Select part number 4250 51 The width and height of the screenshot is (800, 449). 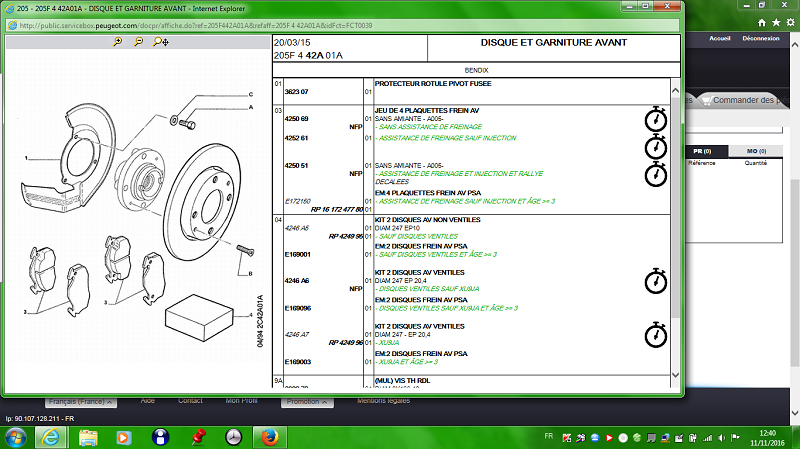point(296,166)
